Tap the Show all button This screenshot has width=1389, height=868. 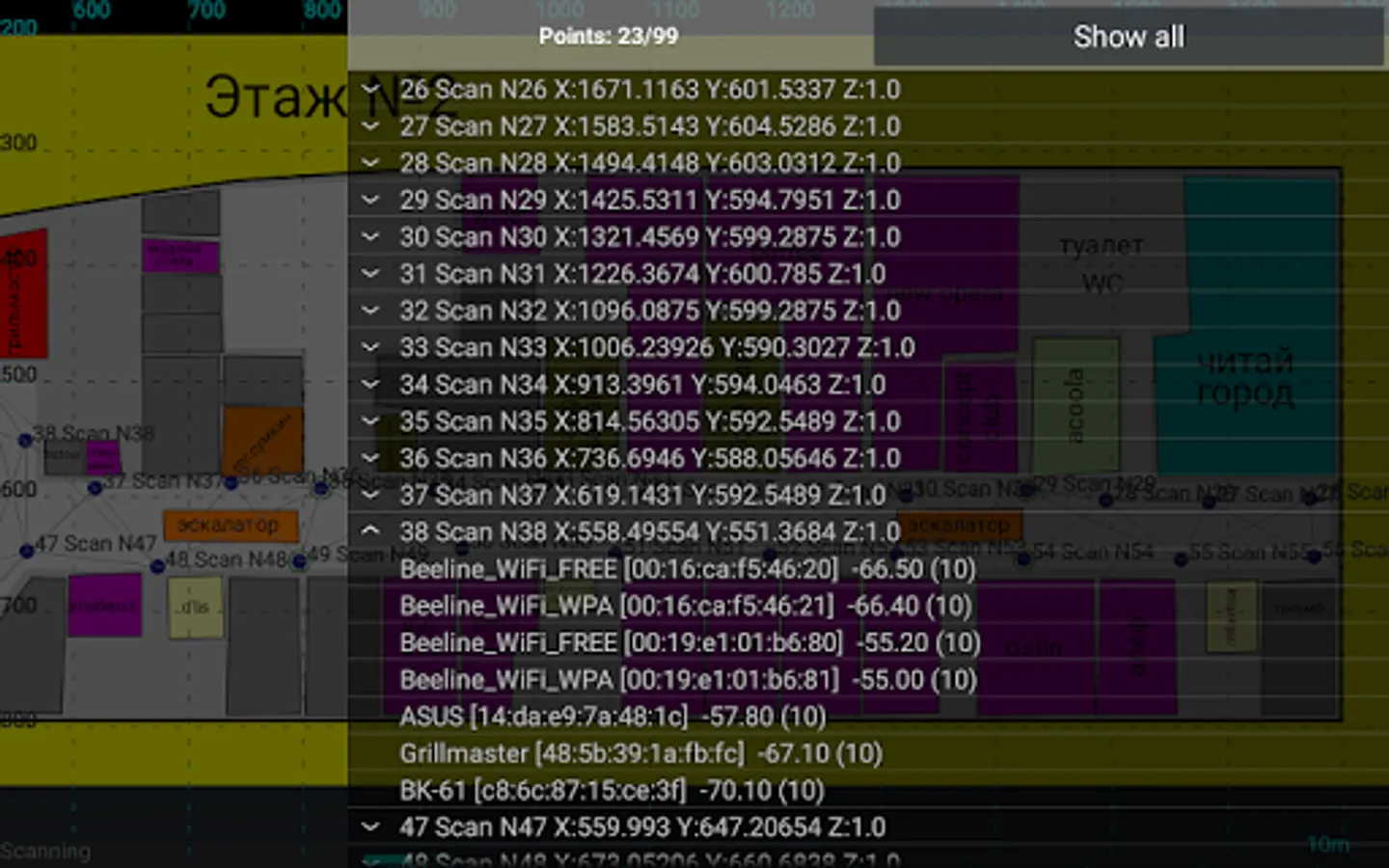coord(1129,37)
